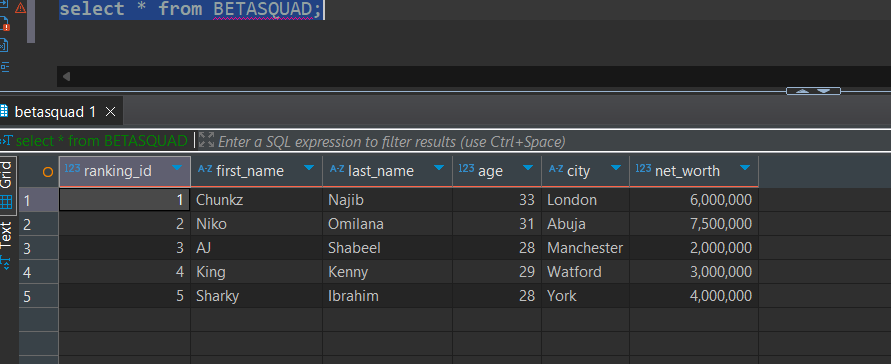Select the age cell '31'

pyautogui.click(x=497, y=224)
